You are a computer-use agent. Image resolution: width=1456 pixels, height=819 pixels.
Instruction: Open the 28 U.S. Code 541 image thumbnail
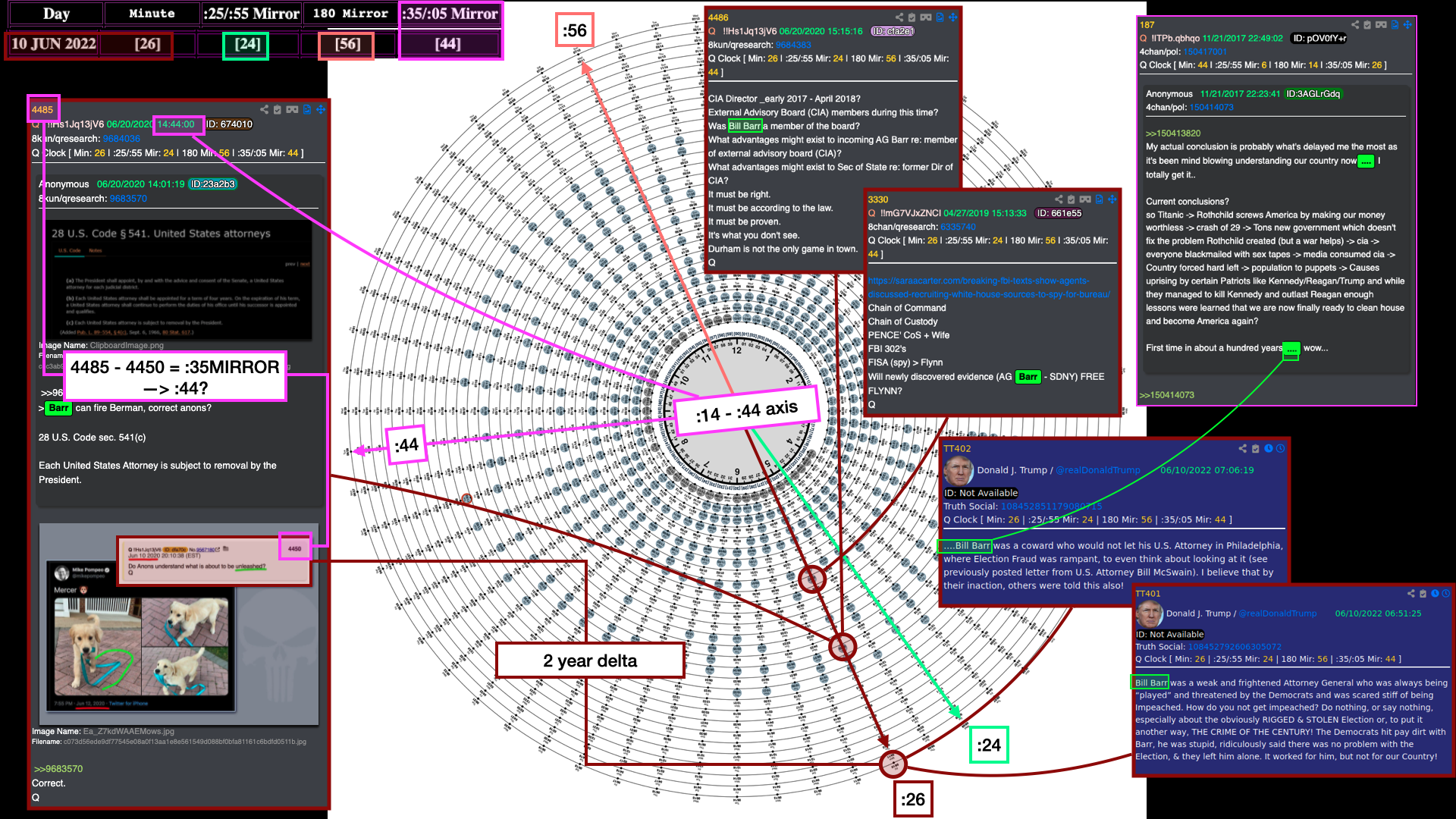pos(177,279)
